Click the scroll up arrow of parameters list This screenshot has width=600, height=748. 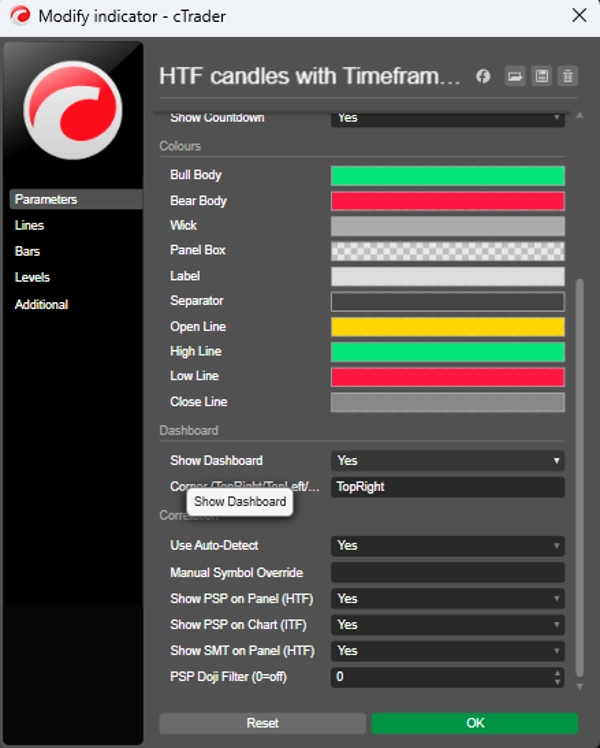click(x=579, y=115)
